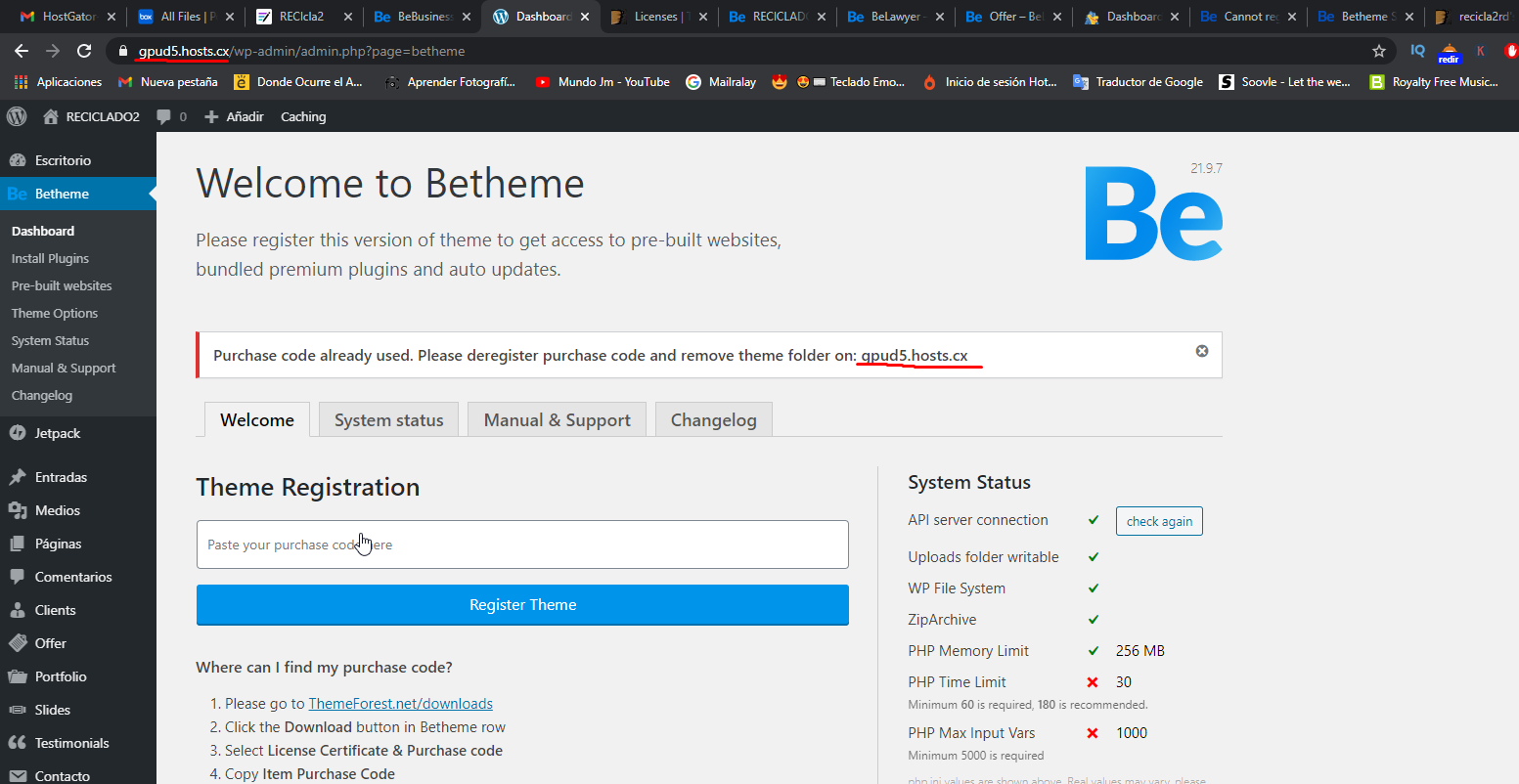
Task: Open Entradas posts menu
Action: (x=78, y=477)
